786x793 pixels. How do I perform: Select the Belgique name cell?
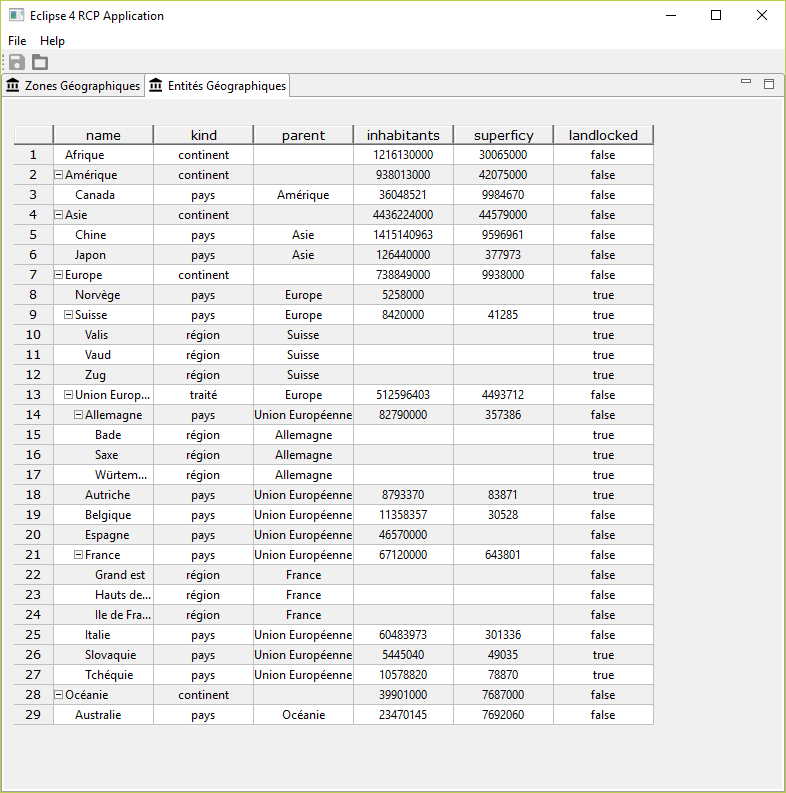(x=103, y=515)
